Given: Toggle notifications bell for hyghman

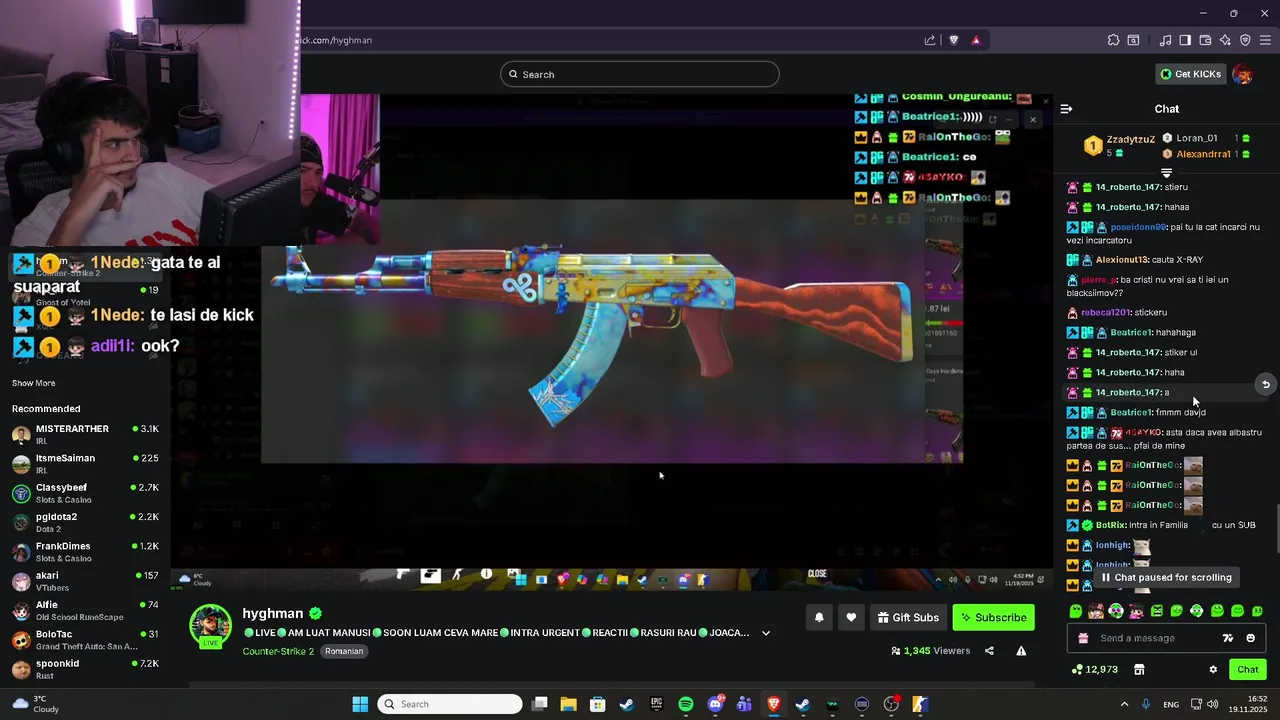Looking at the screenshot, I should 819,617.
